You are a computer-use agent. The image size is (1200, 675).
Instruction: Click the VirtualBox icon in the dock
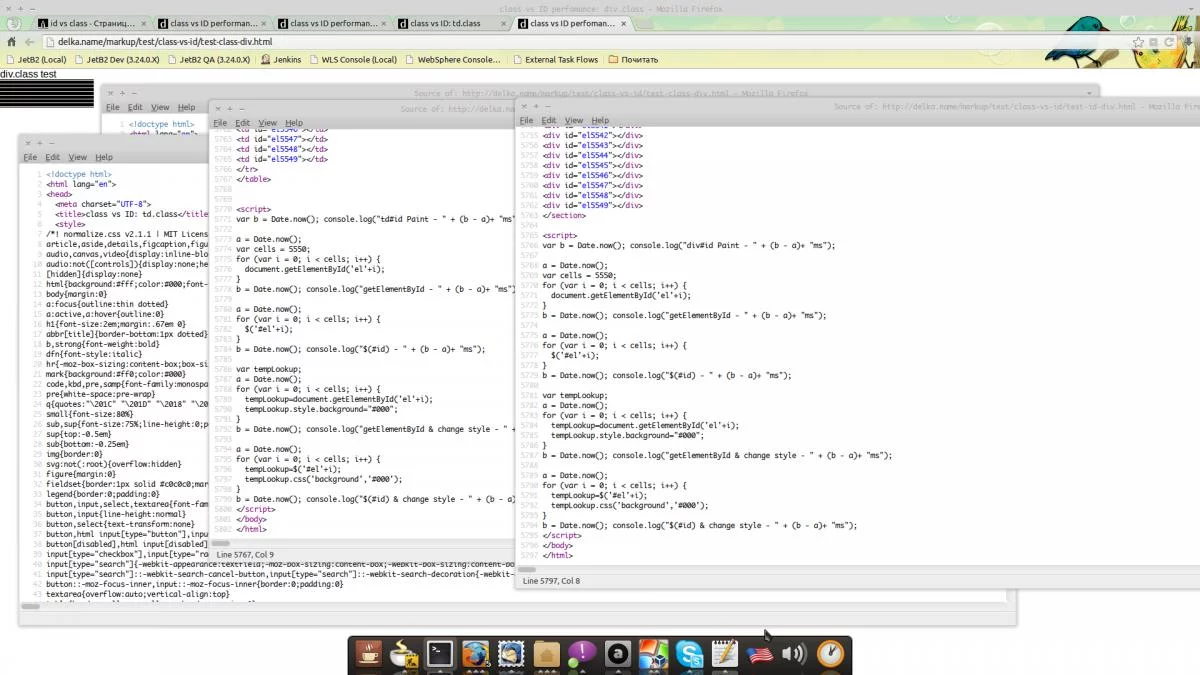653,654
